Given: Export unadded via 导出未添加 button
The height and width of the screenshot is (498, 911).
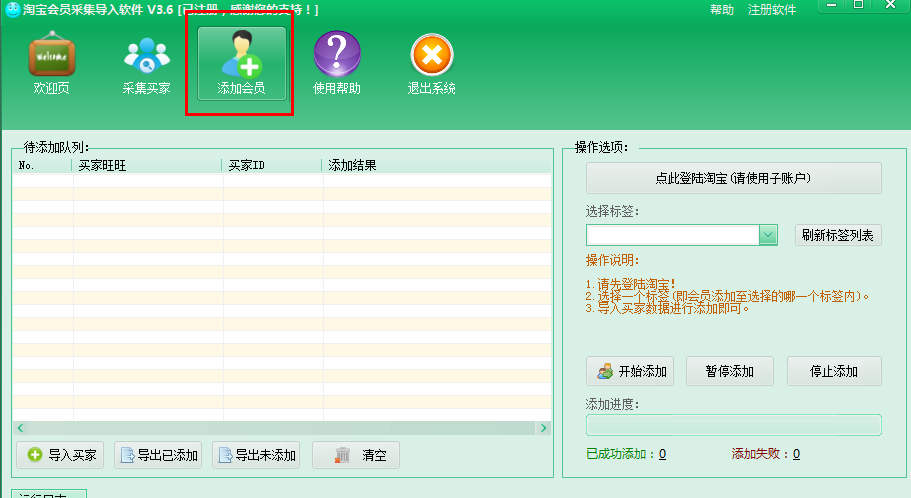Looking at the screenshot, I should [256, 455].
